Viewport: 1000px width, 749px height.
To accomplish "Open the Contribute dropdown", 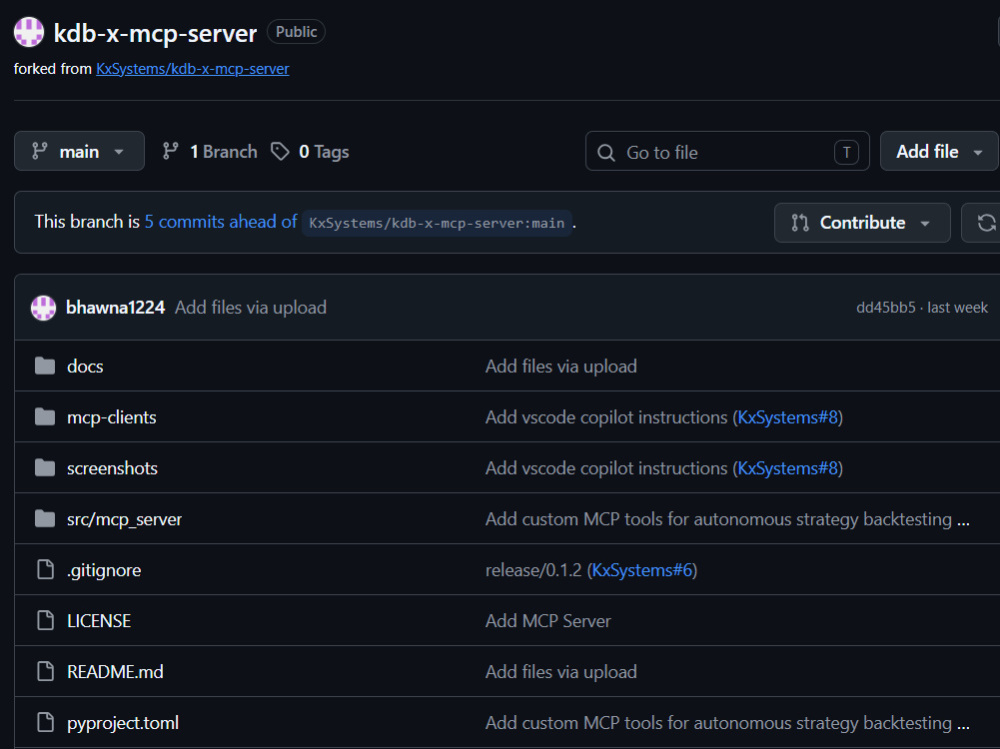I will point(862,223).
